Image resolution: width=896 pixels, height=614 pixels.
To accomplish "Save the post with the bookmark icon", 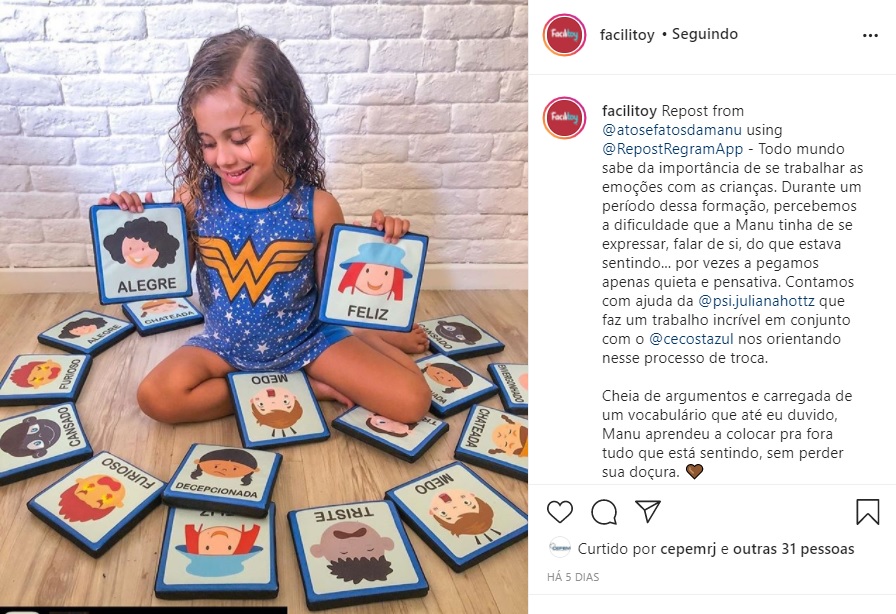I will tap(867, 512).
